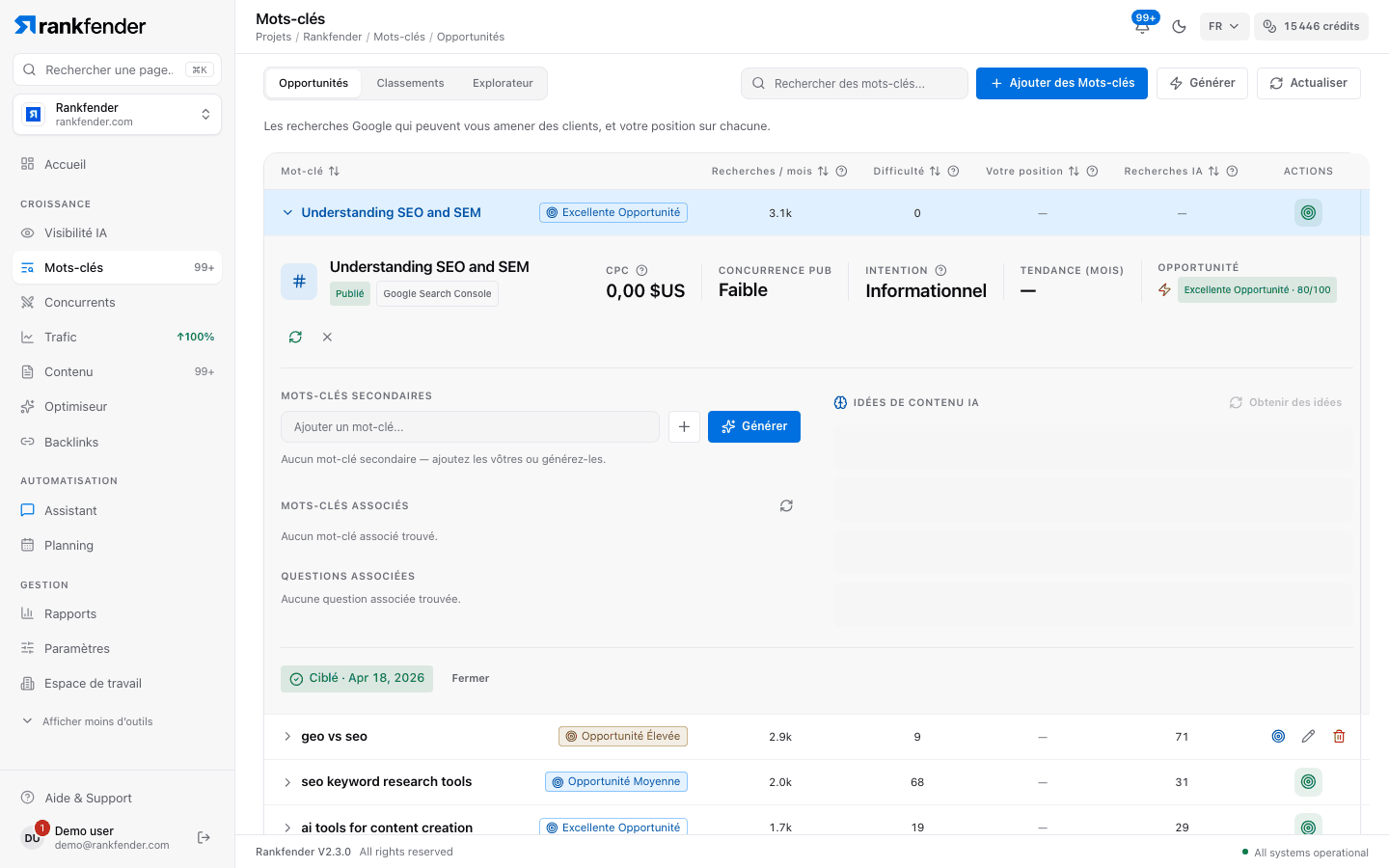Open Concurrents in sidebar

point(117,302)
